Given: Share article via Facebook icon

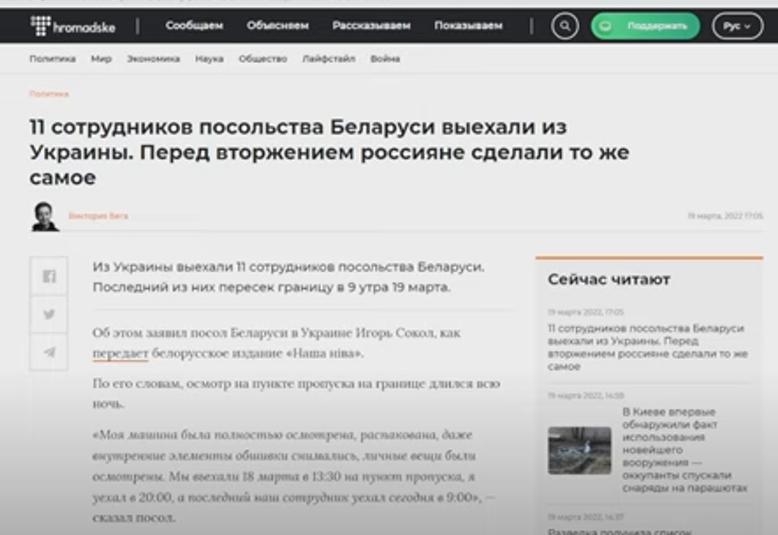Looking at the screenshot, I should coord(49,277).
